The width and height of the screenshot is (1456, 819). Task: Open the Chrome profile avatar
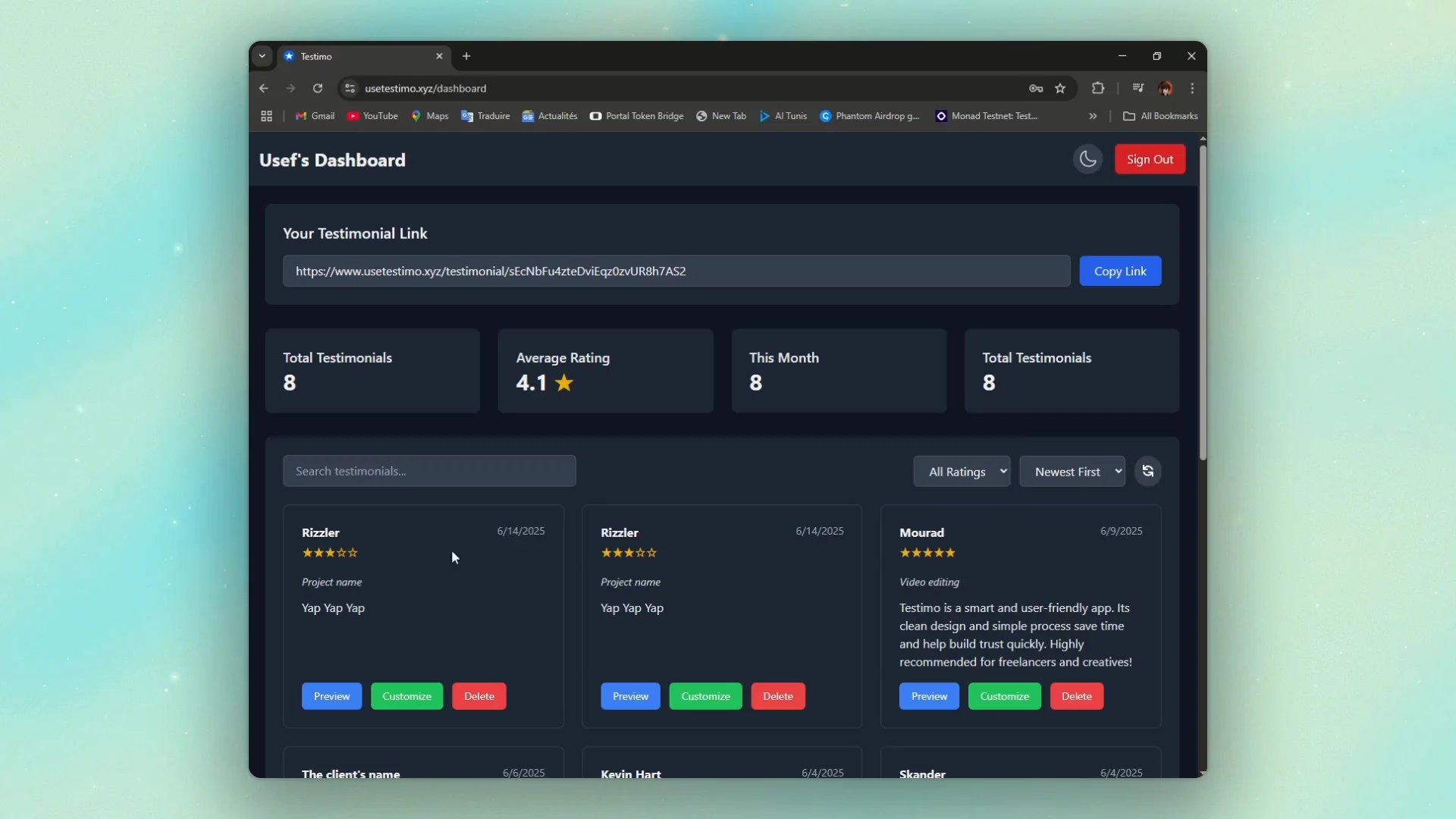[1166, 88]
